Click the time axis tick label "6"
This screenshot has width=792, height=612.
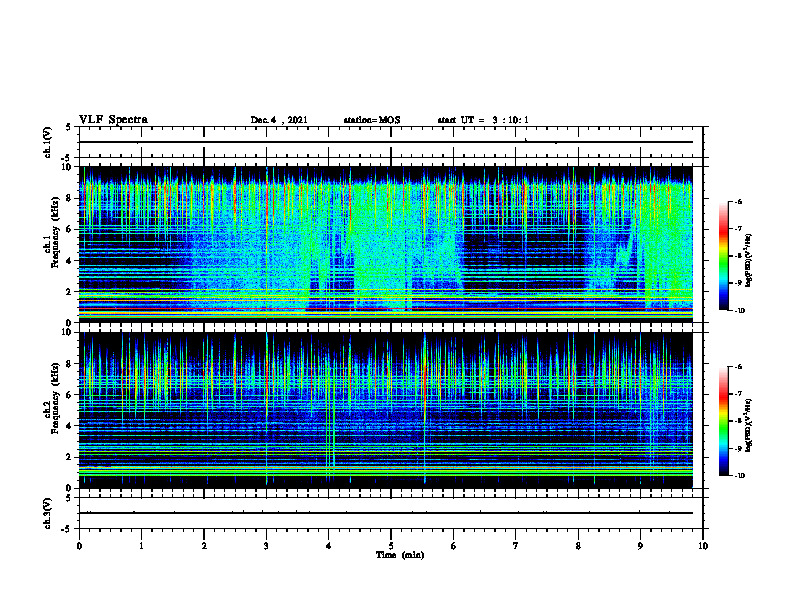(x=454, y=546)
